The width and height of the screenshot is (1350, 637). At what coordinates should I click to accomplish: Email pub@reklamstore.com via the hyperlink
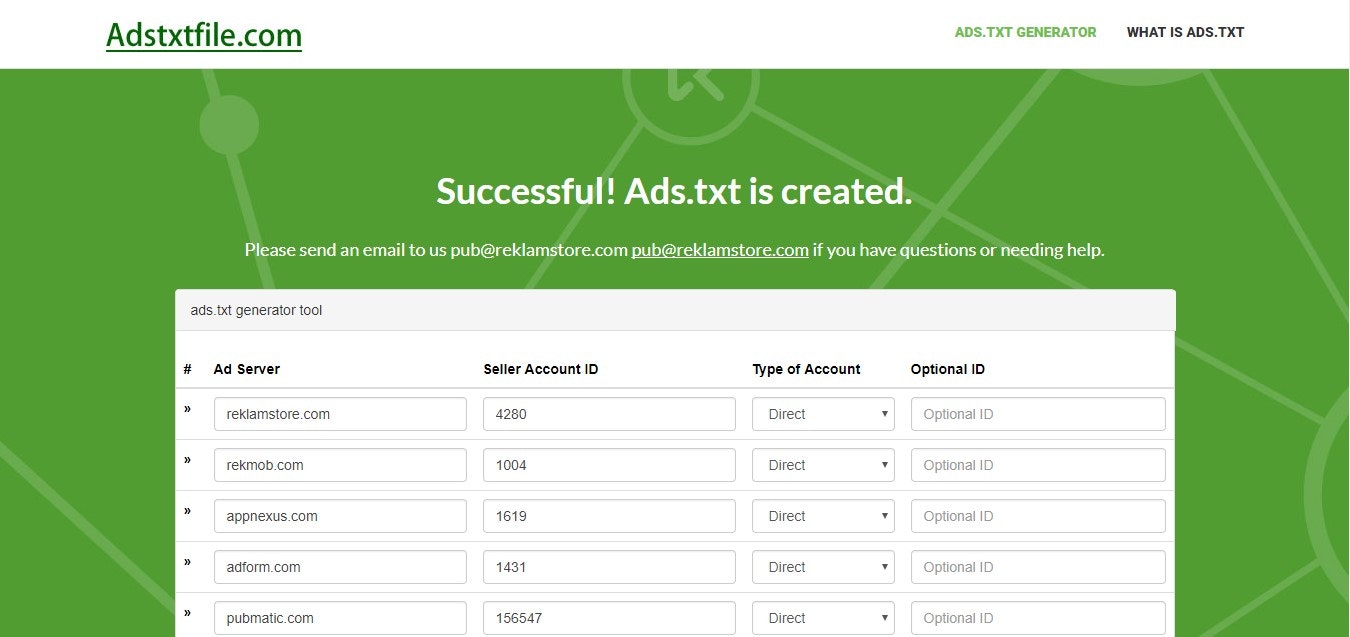719,249
